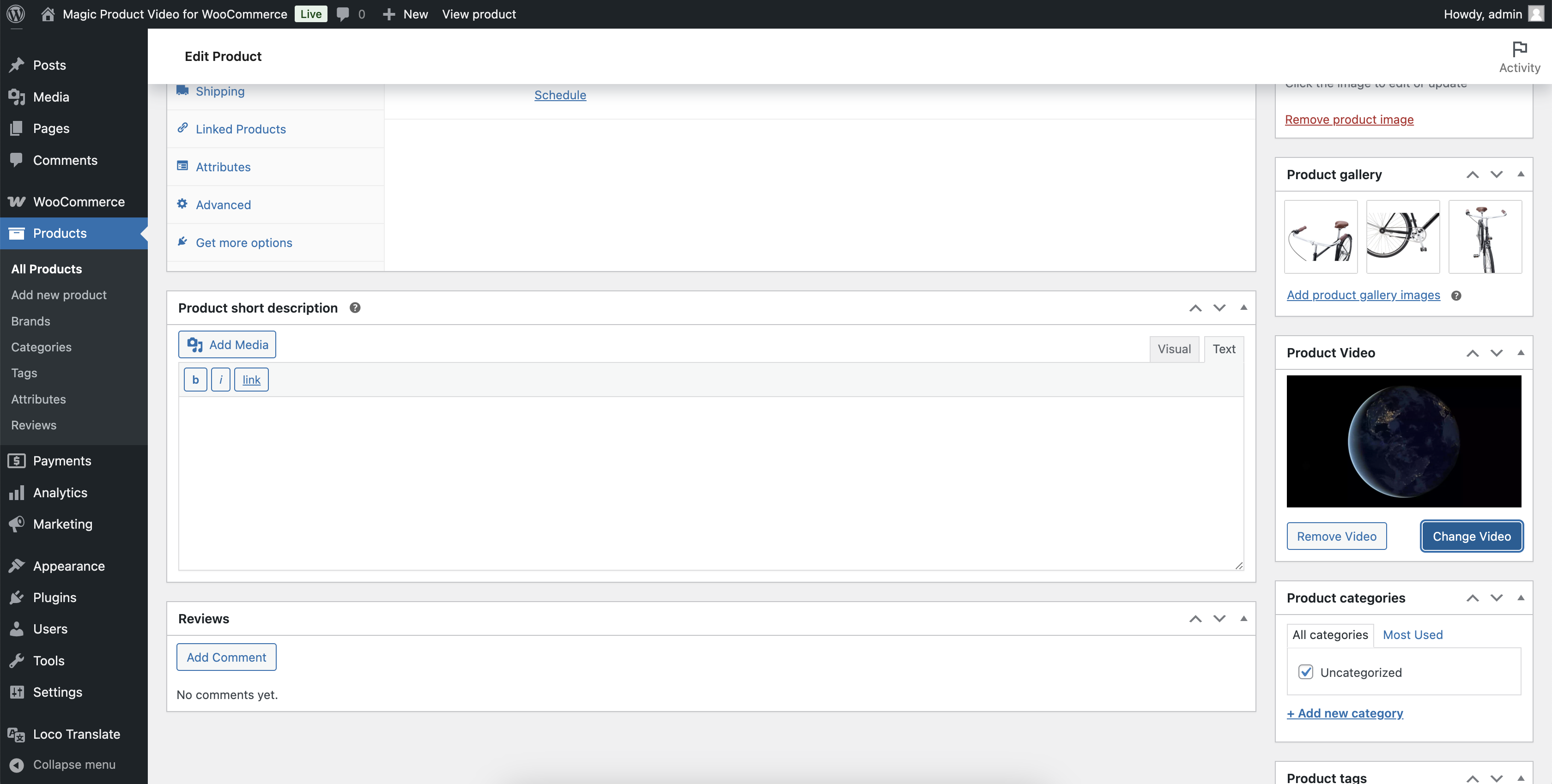Click the gallery images help question icon
This screenshot has height=784, width=1552.
click(x=1456, y=295)
